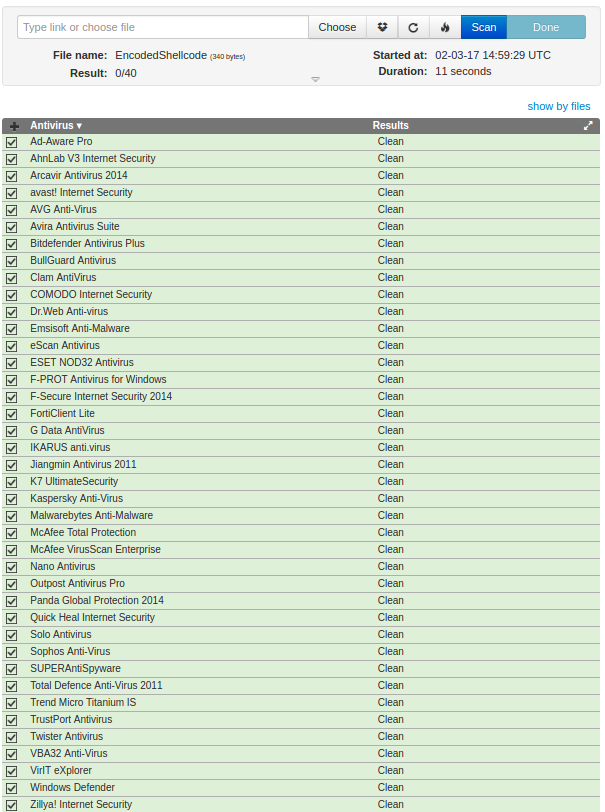The image size is (605, 812).
Task: Open the show by files link
Action: [x=559, y=106]
